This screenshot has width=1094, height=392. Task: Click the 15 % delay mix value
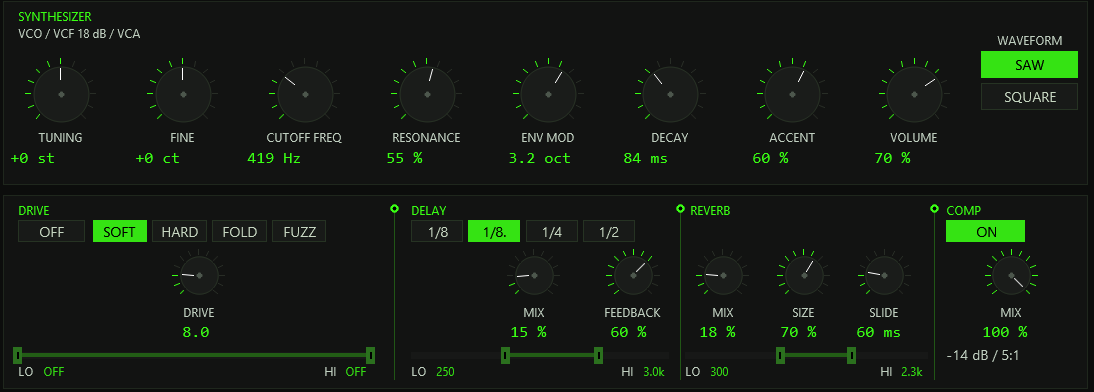pos(528,332)
